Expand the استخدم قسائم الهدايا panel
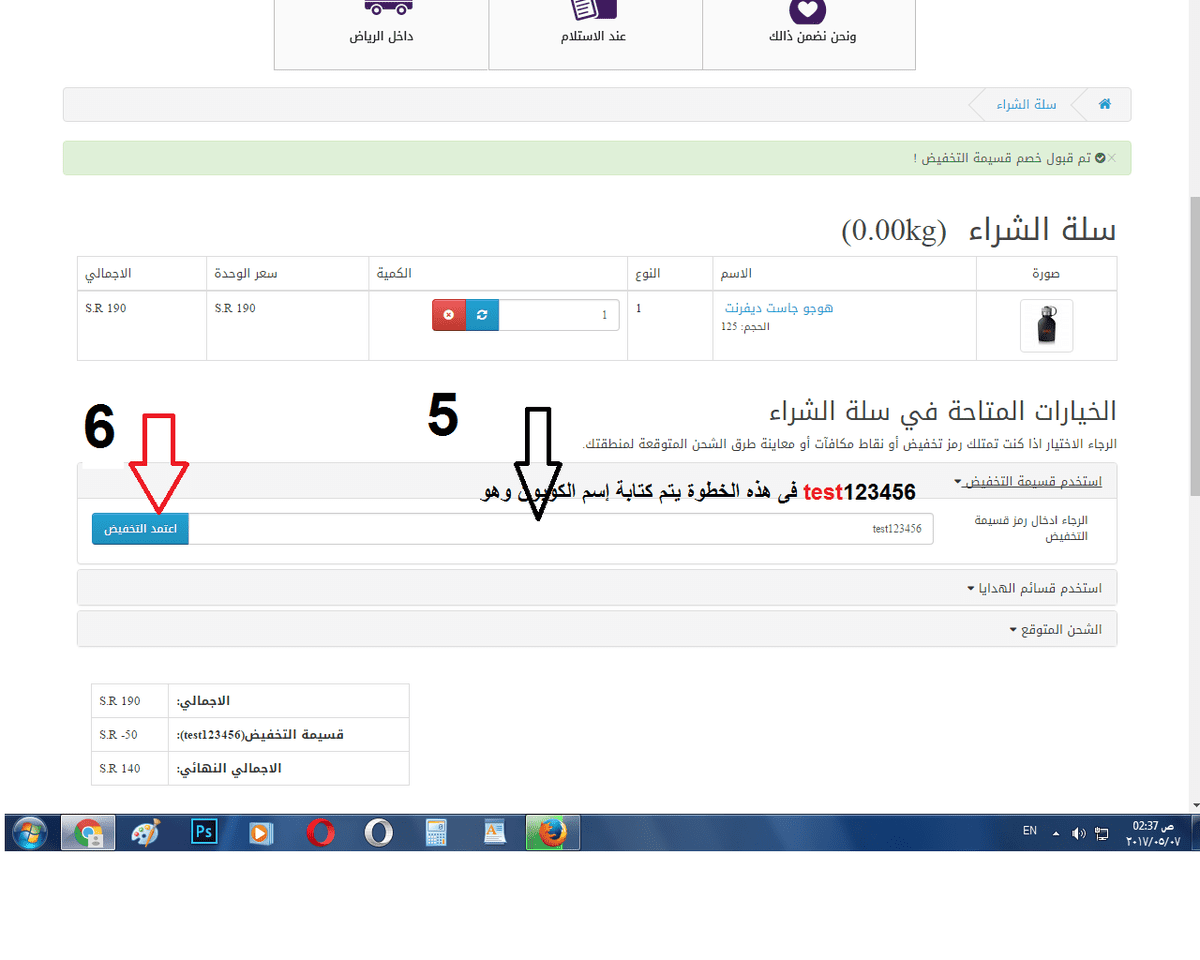Viewport: 1200px width, 960px height. point(1034,588)
